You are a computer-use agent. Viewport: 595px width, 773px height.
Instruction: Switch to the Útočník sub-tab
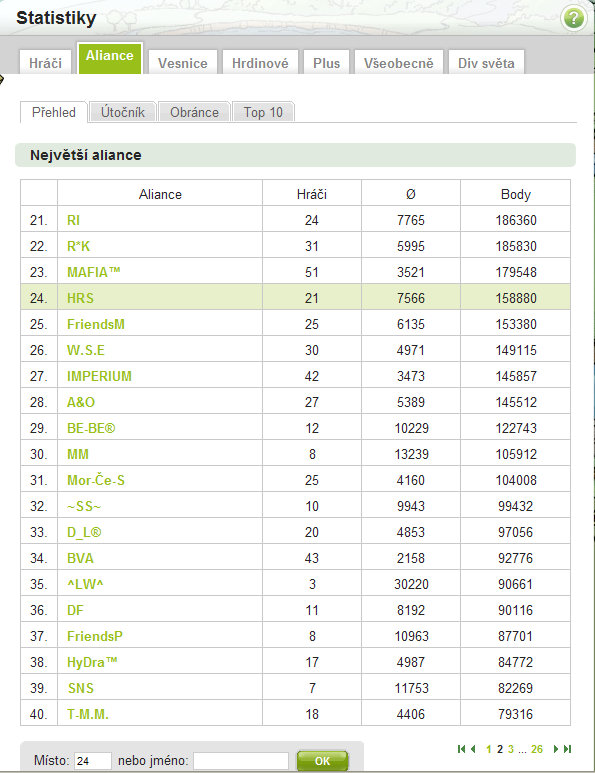coord(123,112)
